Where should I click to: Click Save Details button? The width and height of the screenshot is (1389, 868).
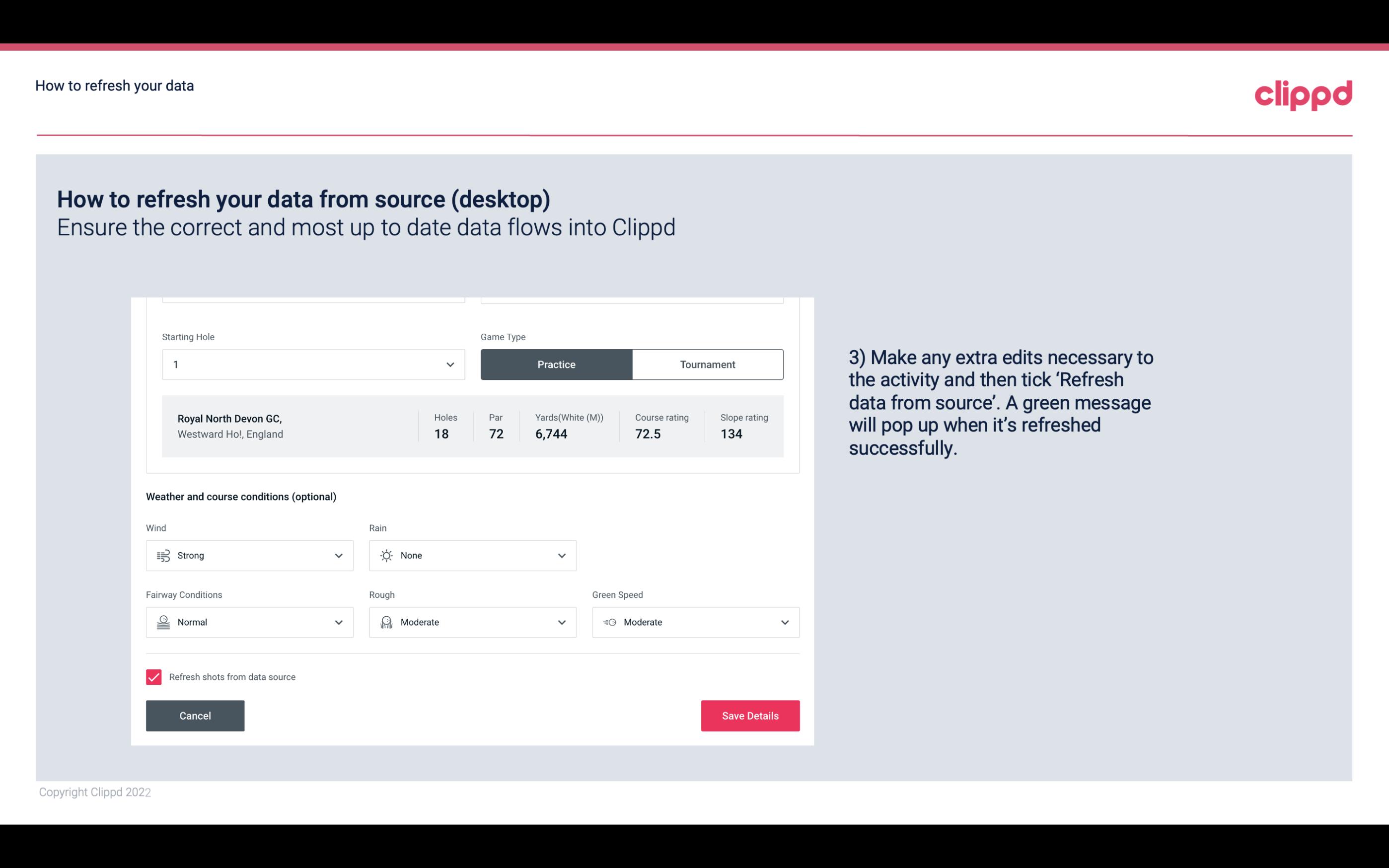(x=750, y=715)
